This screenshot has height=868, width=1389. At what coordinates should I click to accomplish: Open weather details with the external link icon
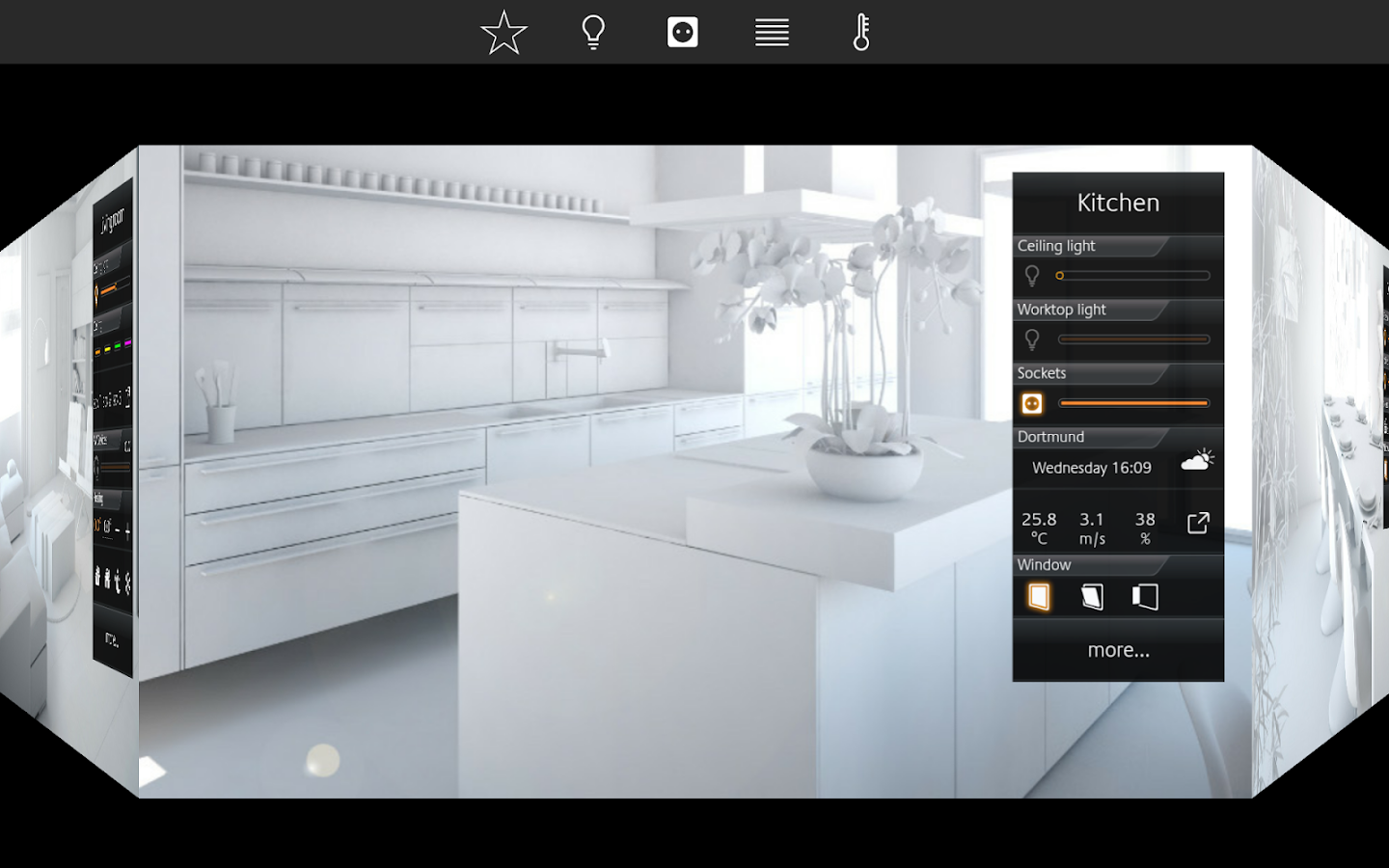click(1198, 523)
